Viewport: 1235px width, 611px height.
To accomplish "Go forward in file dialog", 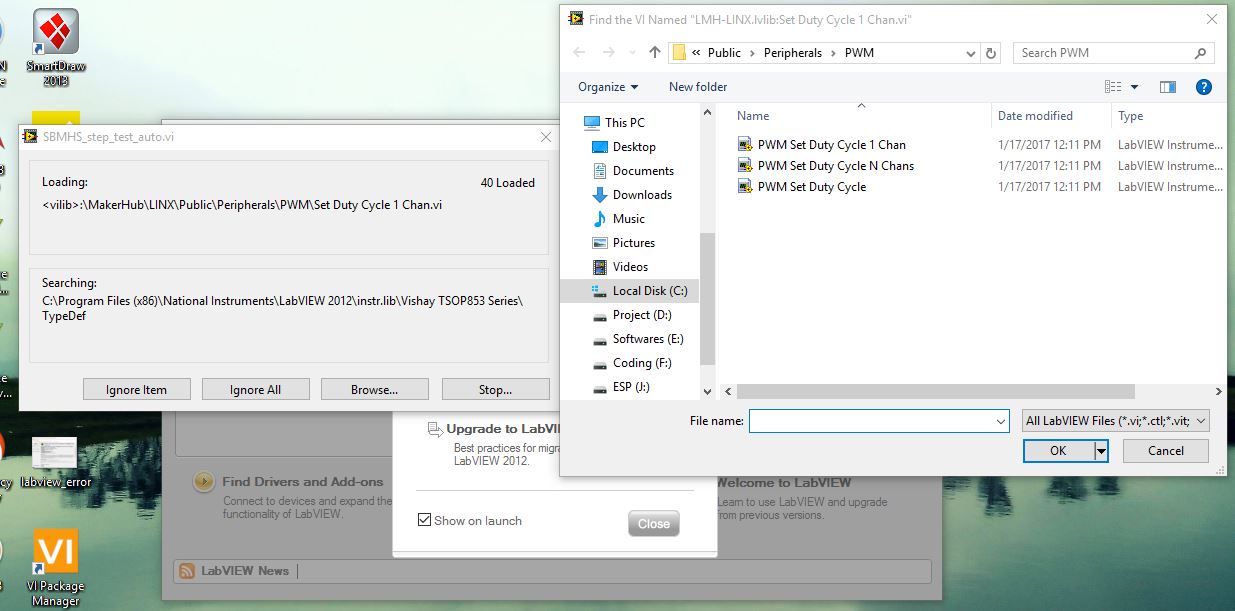I will click(609, 53).
